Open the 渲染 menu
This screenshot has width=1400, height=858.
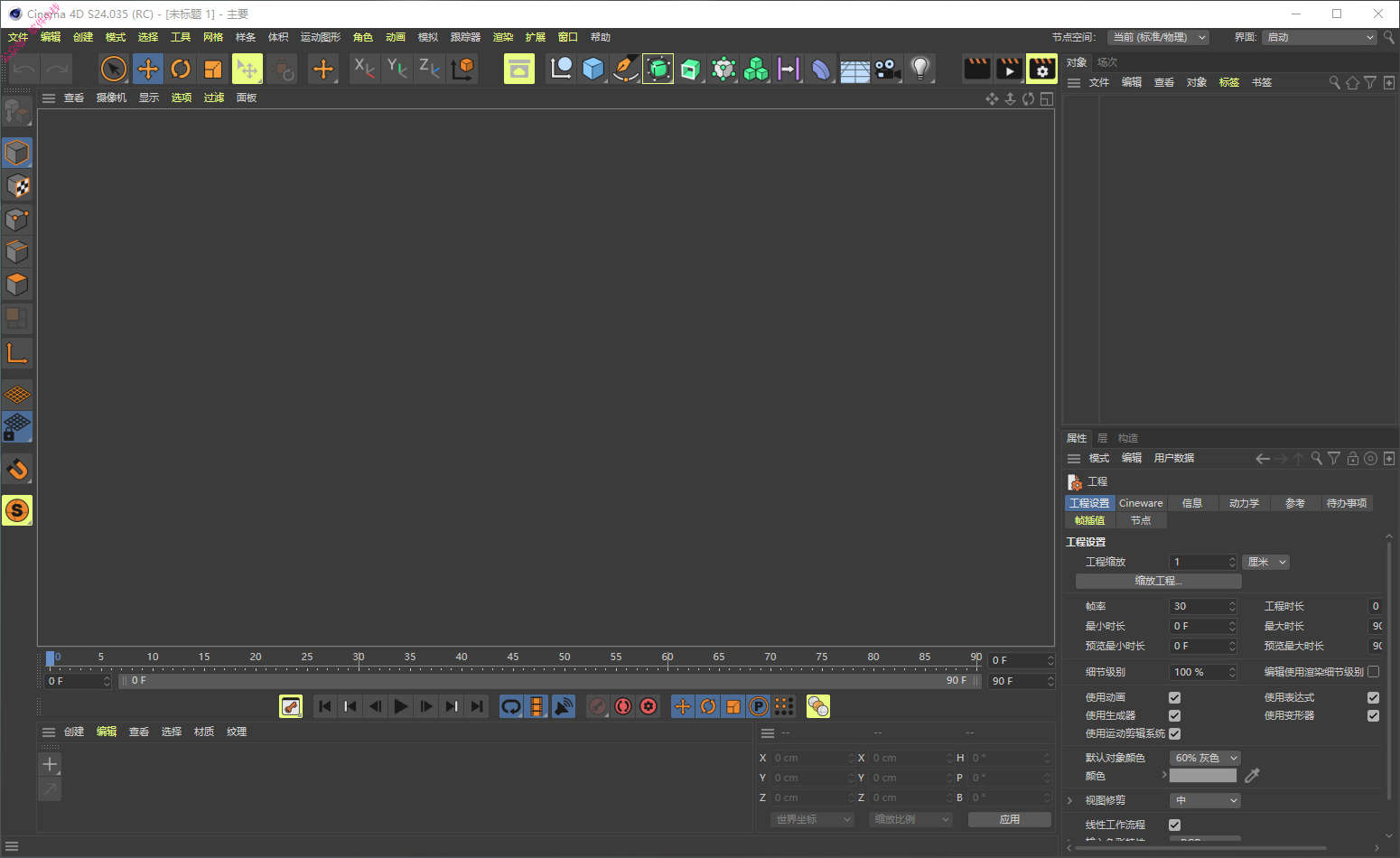point(503,37)
